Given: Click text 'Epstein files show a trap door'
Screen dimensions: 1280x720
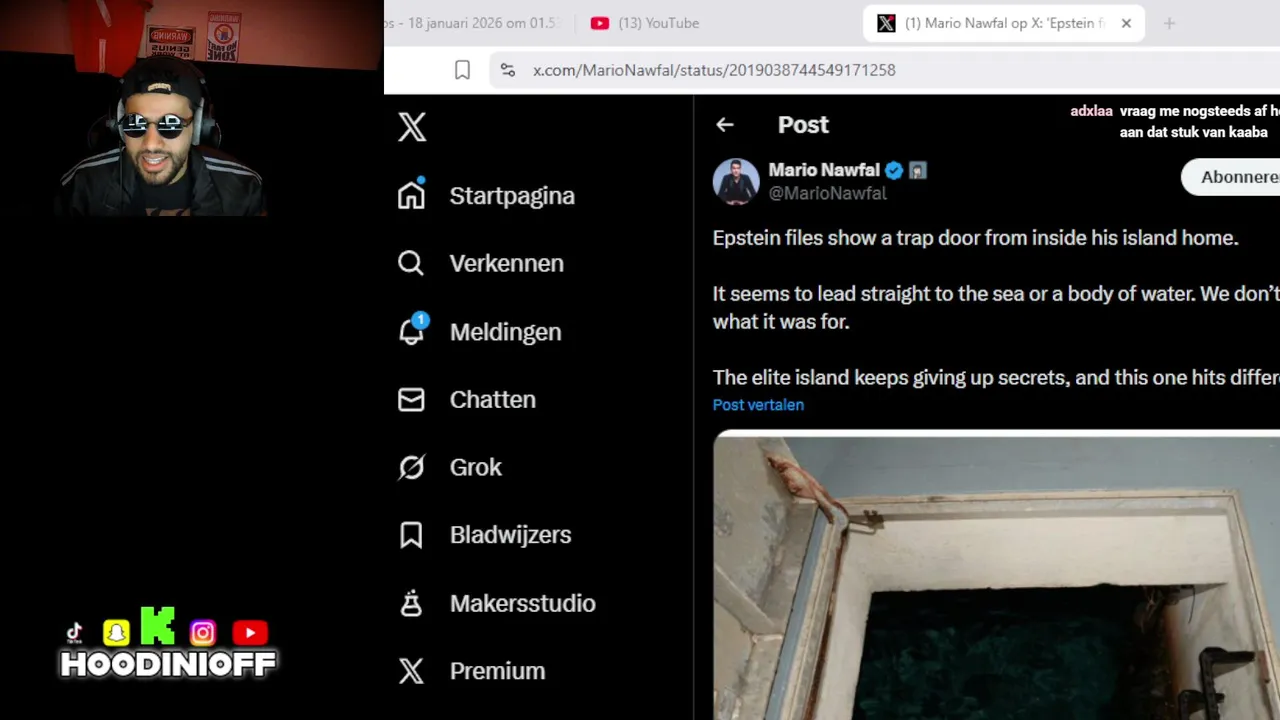Looking at the screenshot, I should tap(846, 238).
